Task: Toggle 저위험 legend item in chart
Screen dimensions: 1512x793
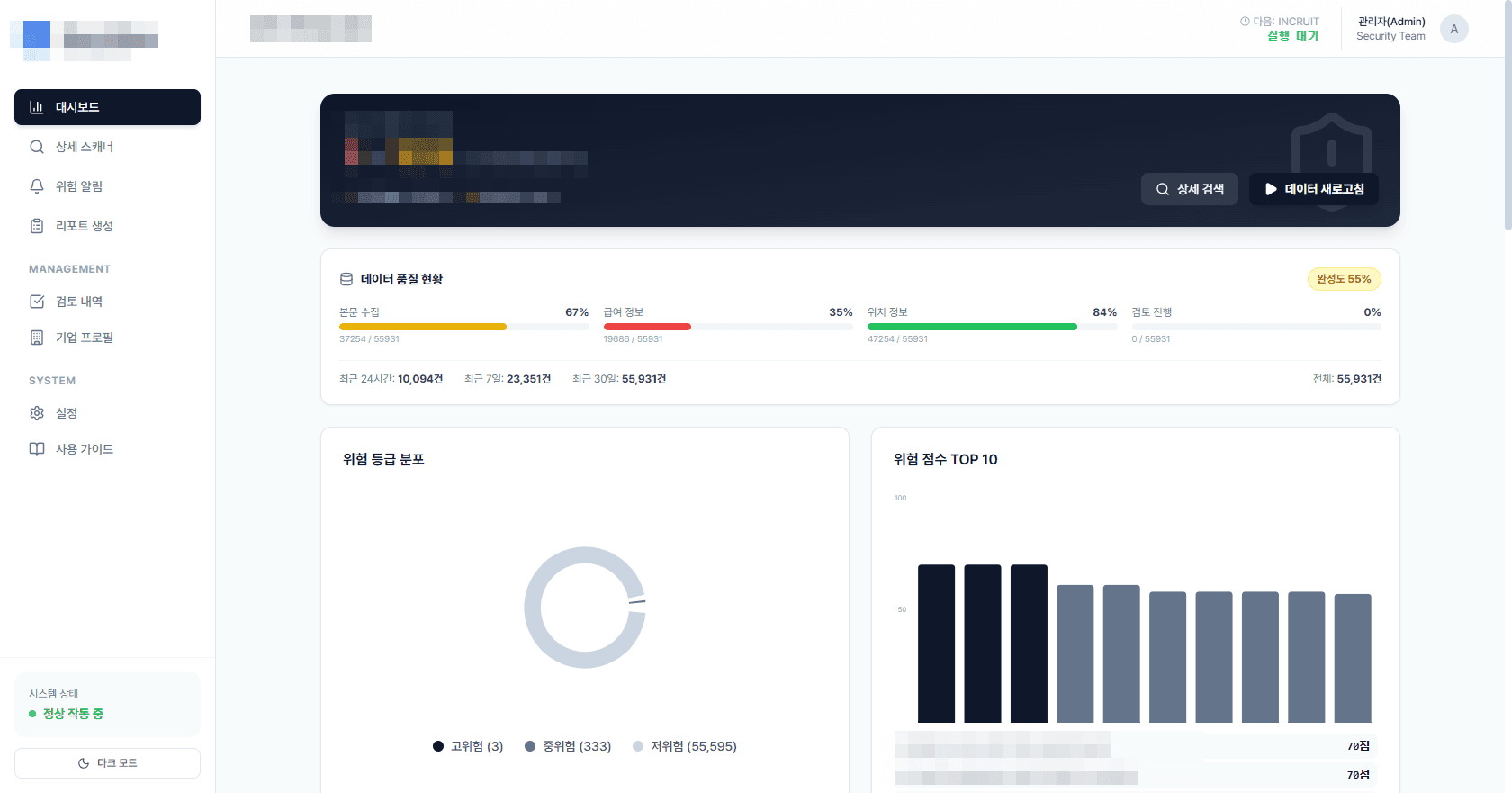Action: (685, 746)
